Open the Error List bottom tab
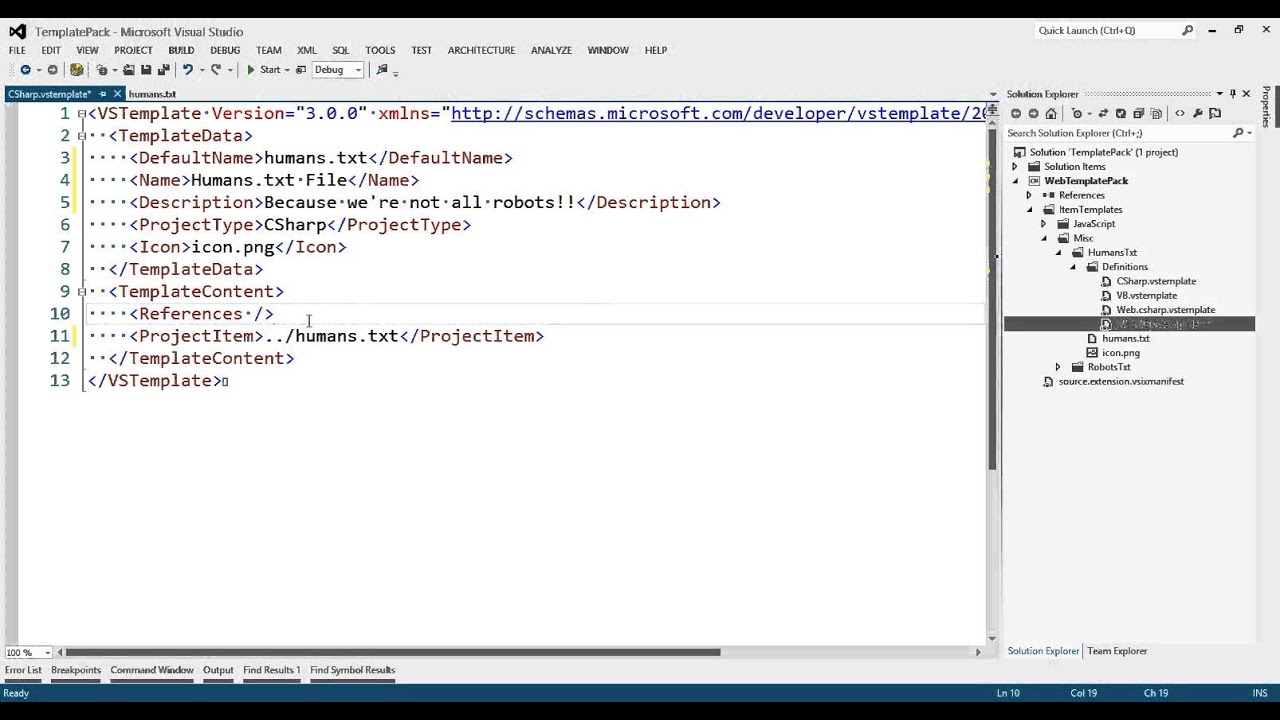Image resolution: width=1280 pixels, height=720 pixels. click(23, 670)
